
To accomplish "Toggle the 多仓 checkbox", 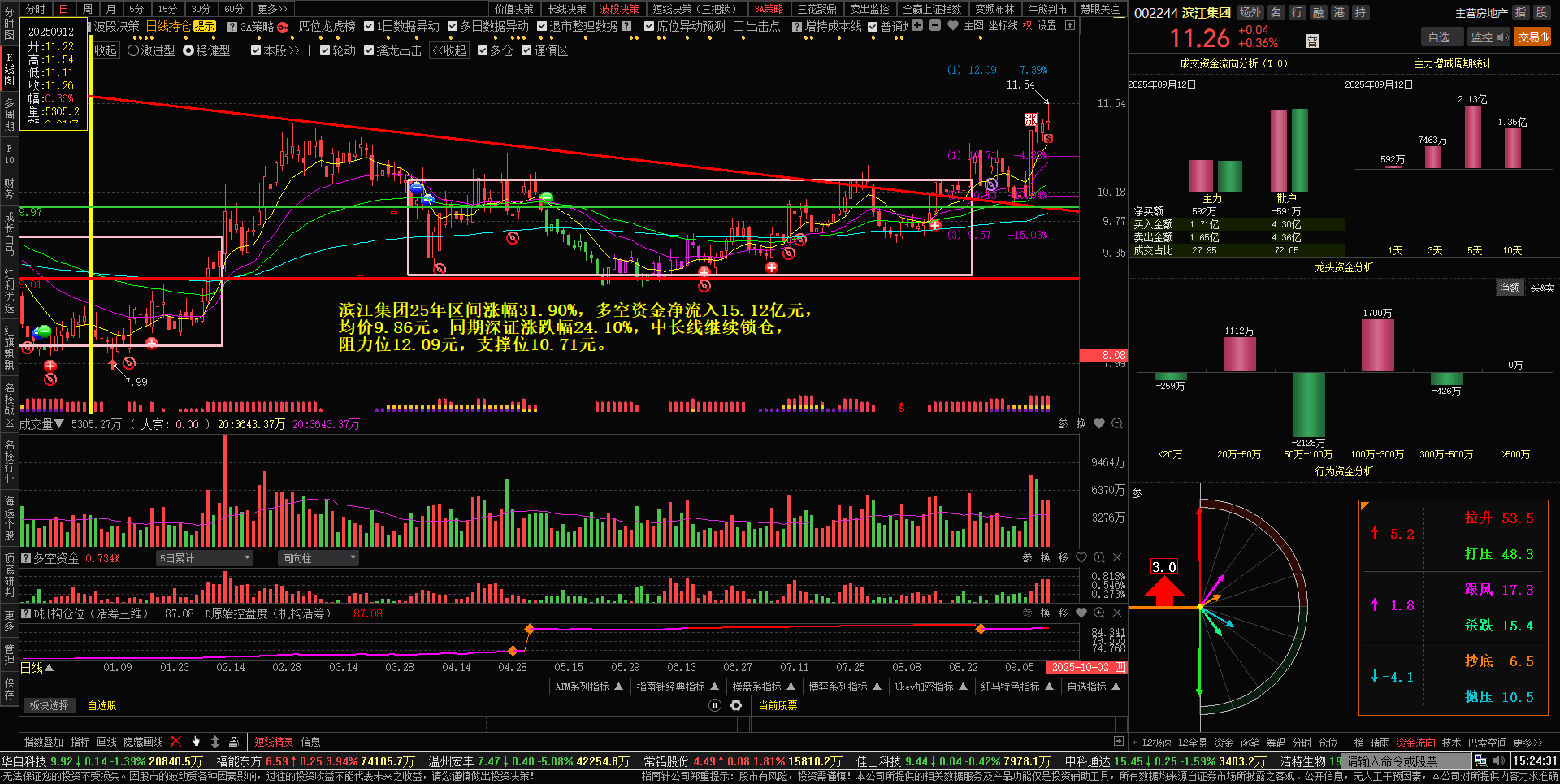I will [x=483, y=50].
